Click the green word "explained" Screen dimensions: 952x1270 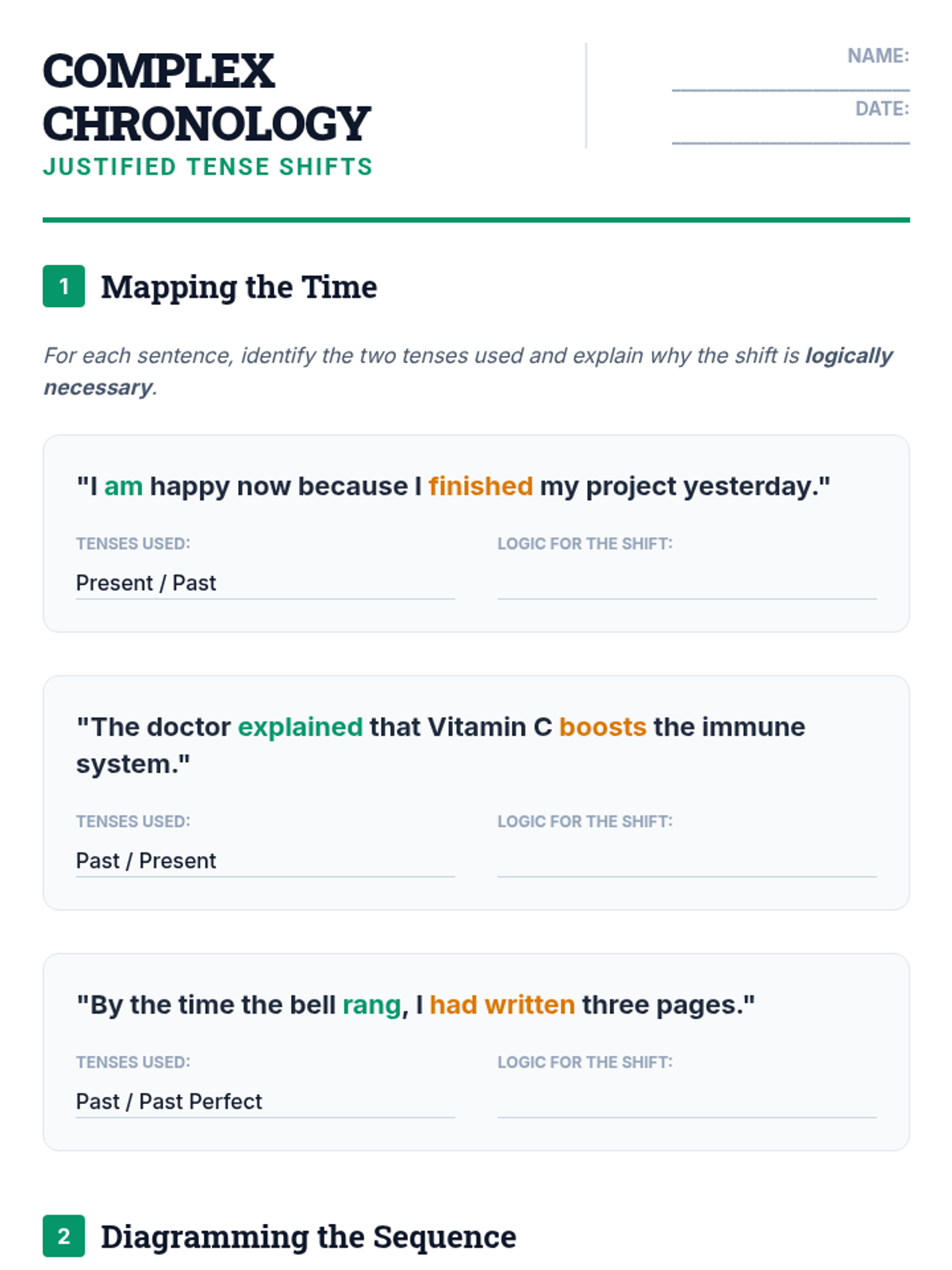click(300, 726)
